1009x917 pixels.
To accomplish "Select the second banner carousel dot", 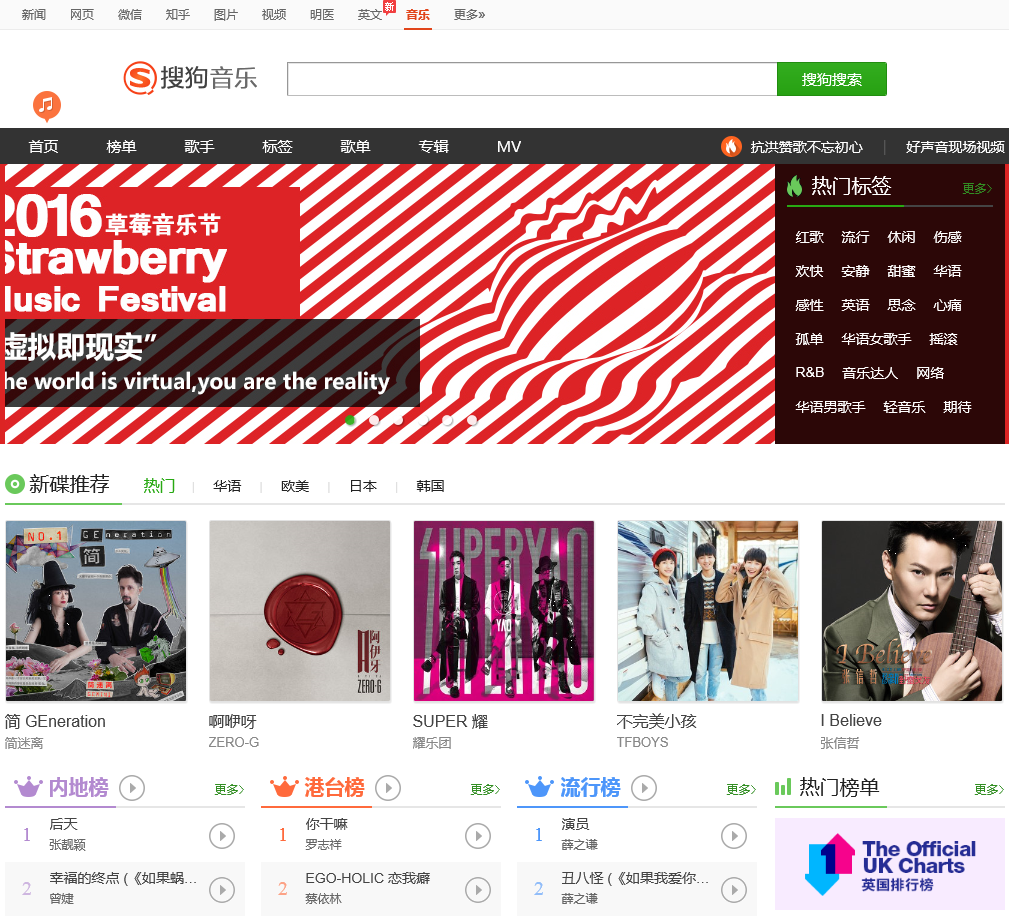I will (x=375, y=420).
